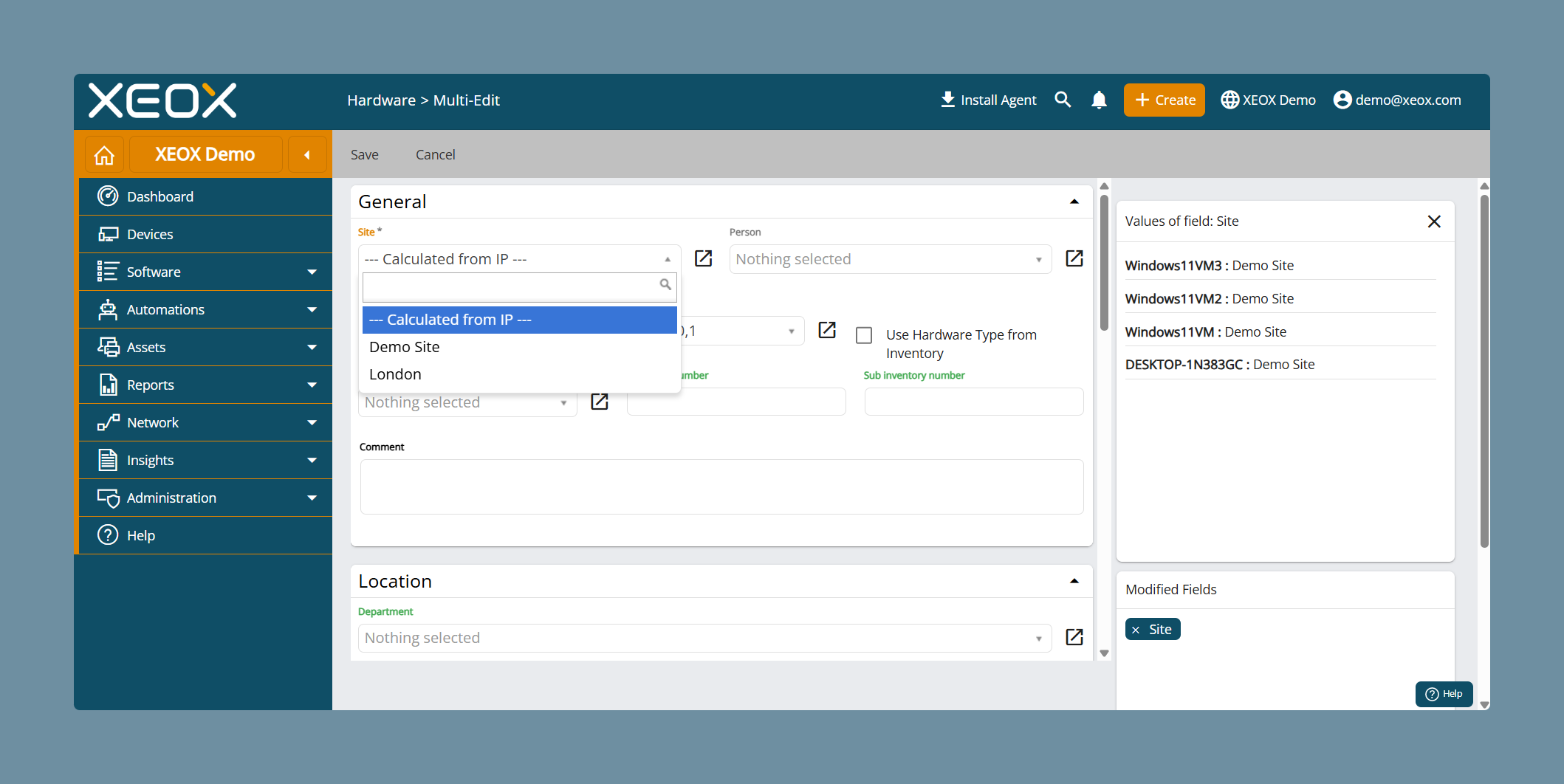The height and width of the screenshot is (784, 1564).
Task: Remove the Site modified field tag
Action: [x=1136, y=630]
